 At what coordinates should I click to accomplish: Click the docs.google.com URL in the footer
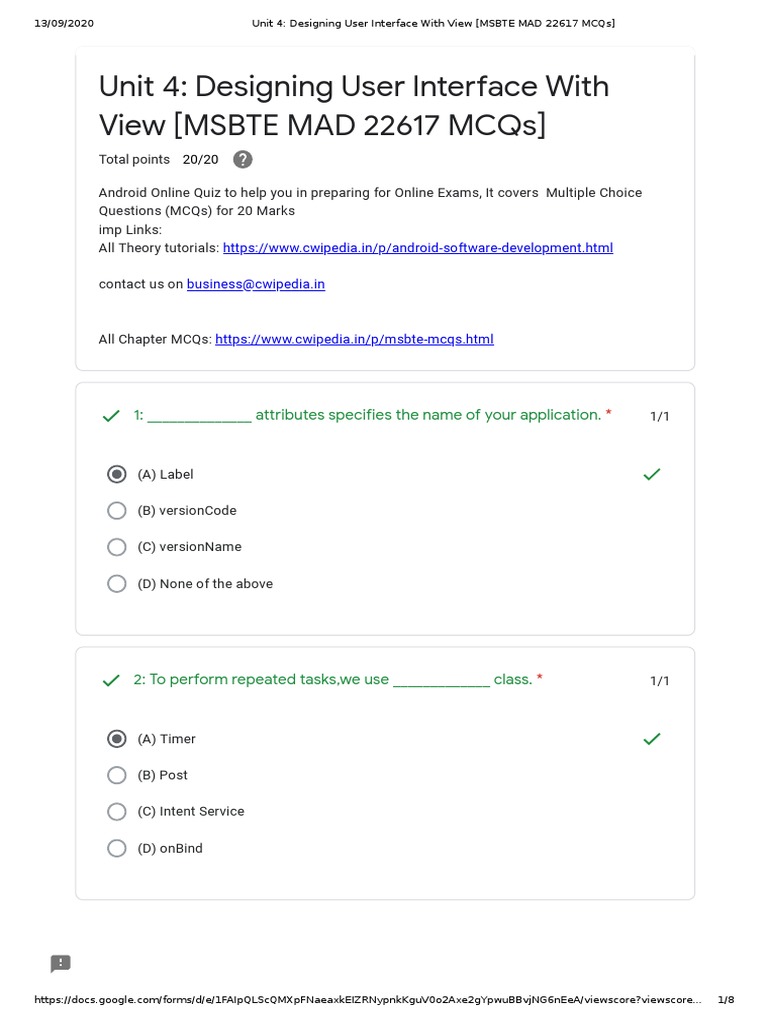coord(367,1000)
